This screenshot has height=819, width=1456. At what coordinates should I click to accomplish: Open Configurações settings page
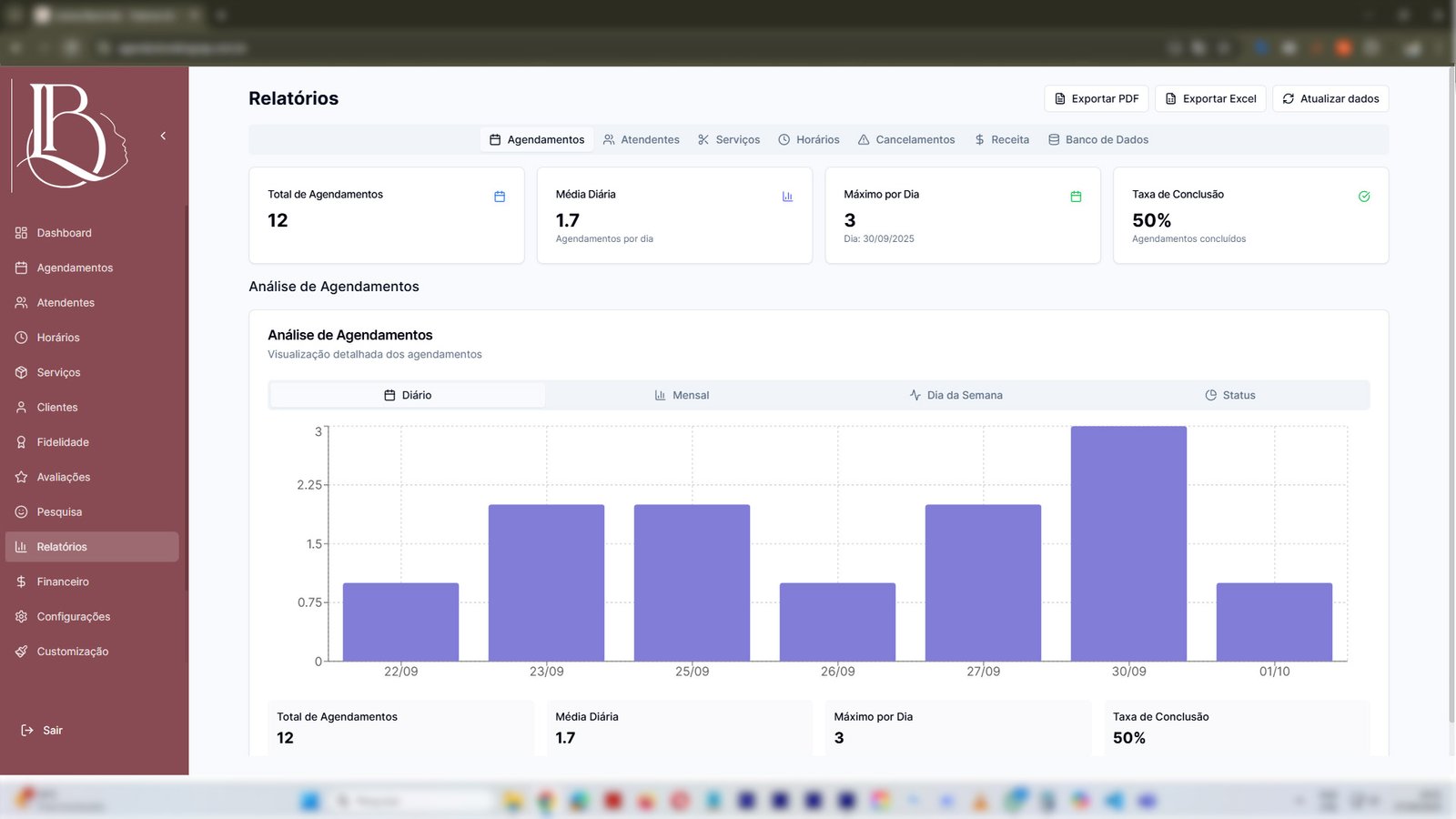tap(73, 616)
